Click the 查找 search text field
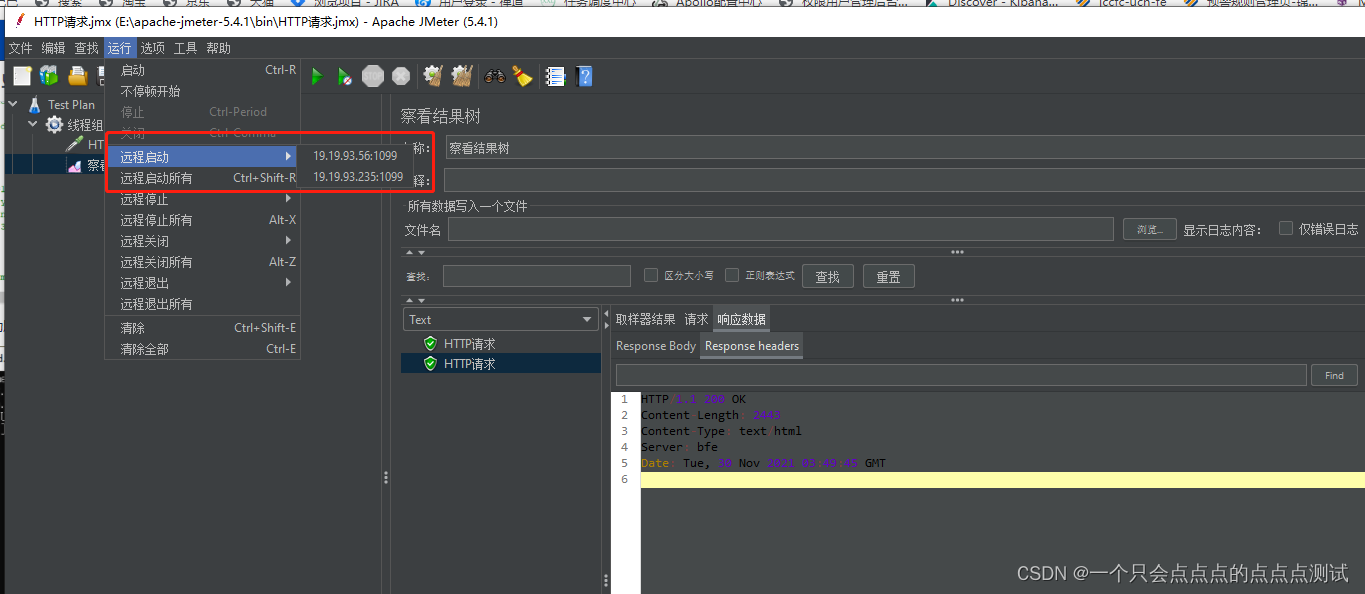 click(537, 276)
